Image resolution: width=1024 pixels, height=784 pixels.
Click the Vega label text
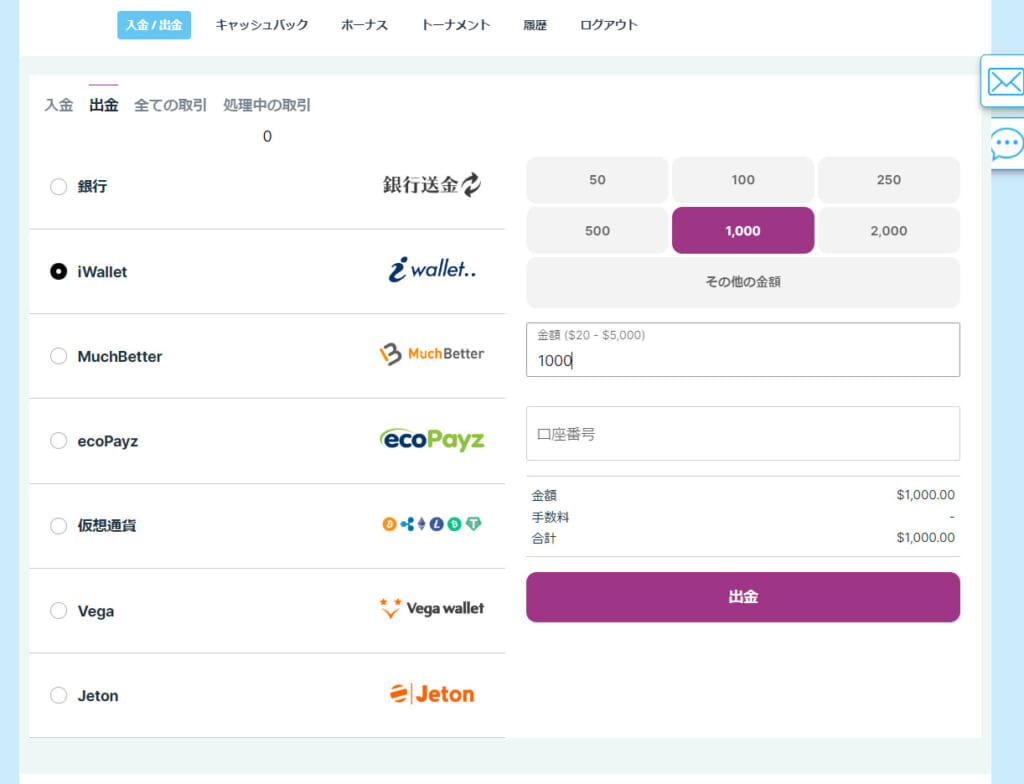95,612
